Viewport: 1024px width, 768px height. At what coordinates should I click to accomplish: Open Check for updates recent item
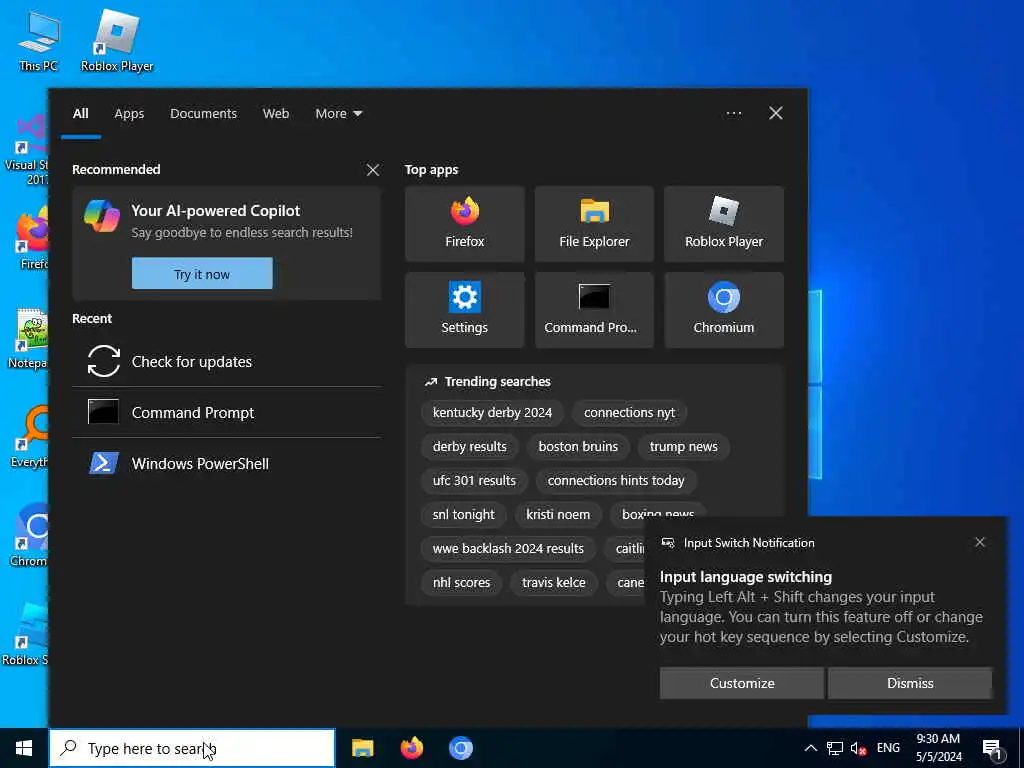coord(227,362)
